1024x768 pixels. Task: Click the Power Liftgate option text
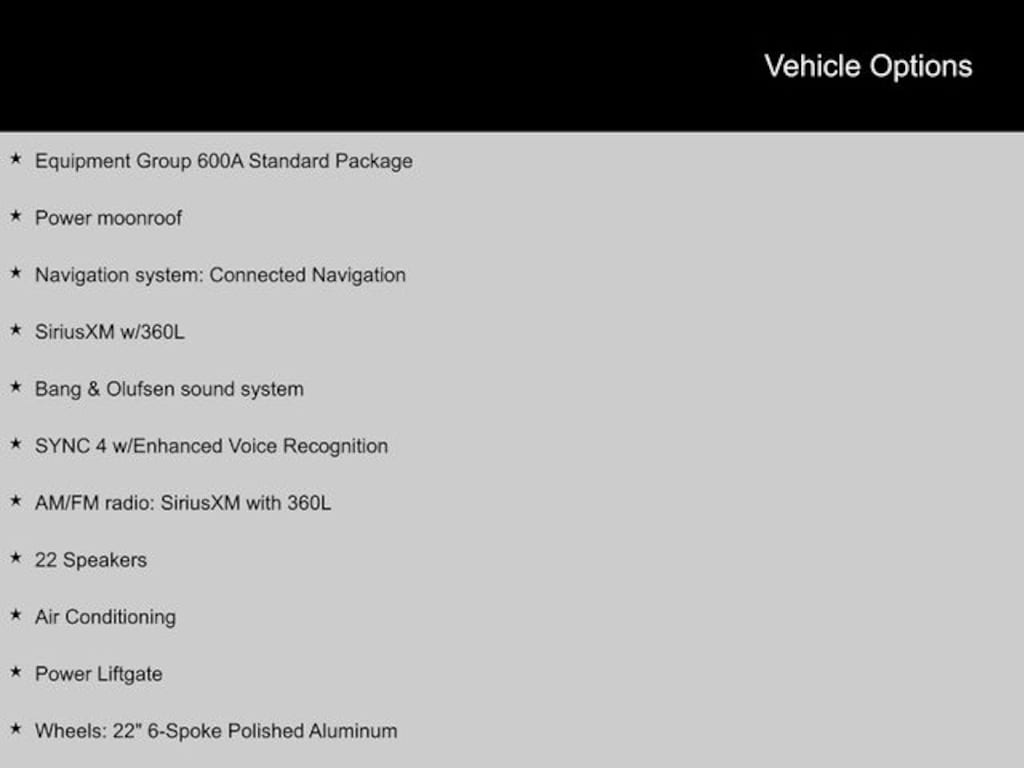98,674
